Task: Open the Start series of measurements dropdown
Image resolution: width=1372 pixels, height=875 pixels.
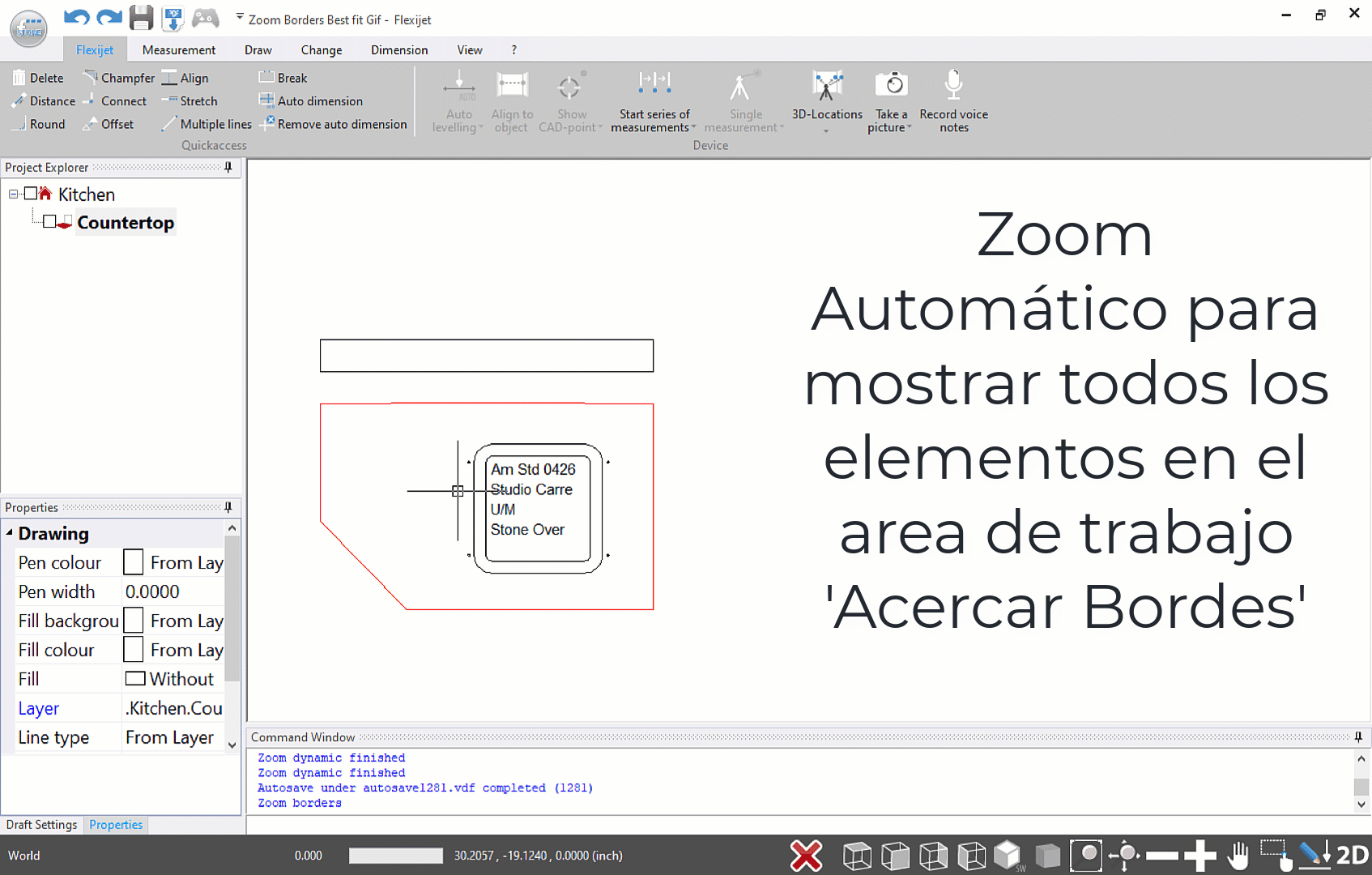Action: 694,128
